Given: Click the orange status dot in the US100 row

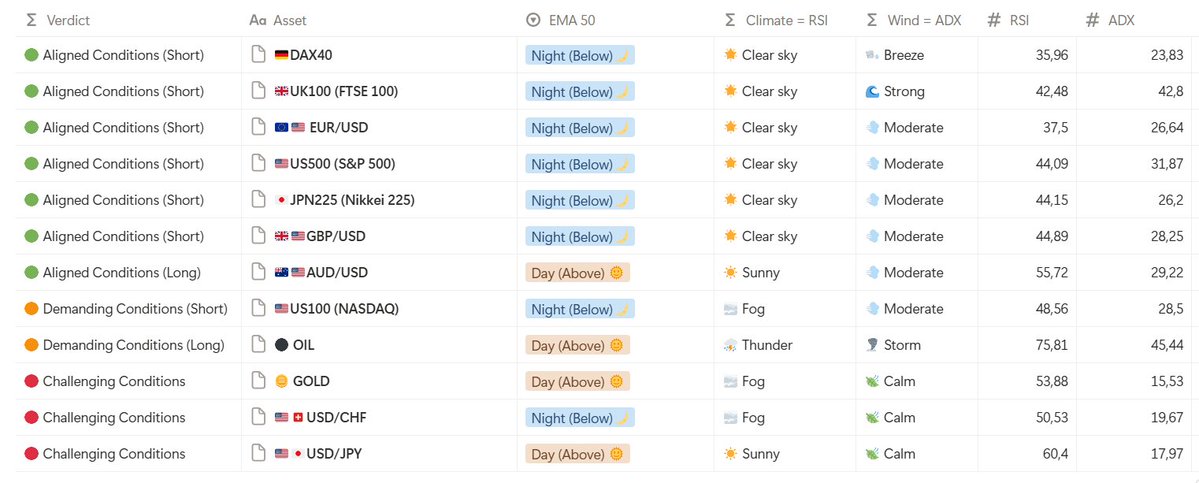Looking at the screenshot, I should click(x=31, y=309).
